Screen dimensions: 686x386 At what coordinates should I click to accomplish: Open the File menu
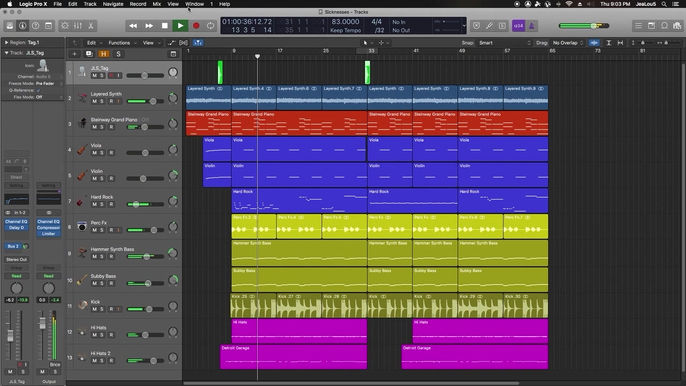click(x=57, y=4)
